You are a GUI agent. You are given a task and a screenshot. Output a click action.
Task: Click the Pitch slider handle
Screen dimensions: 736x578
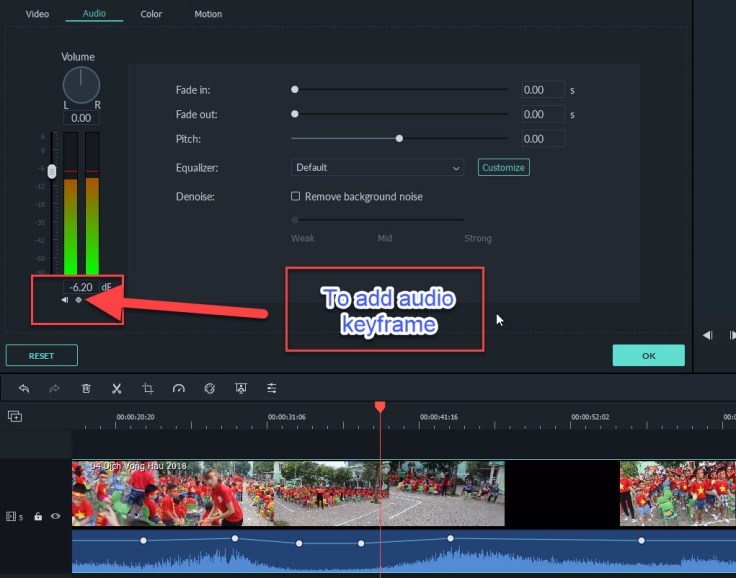[399, 139]
